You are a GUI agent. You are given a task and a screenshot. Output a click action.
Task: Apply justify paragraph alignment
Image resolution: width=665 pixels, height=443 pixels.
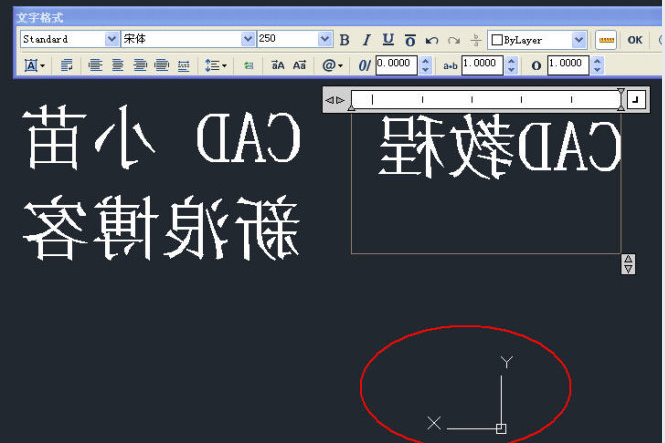(x=162, y=65)
